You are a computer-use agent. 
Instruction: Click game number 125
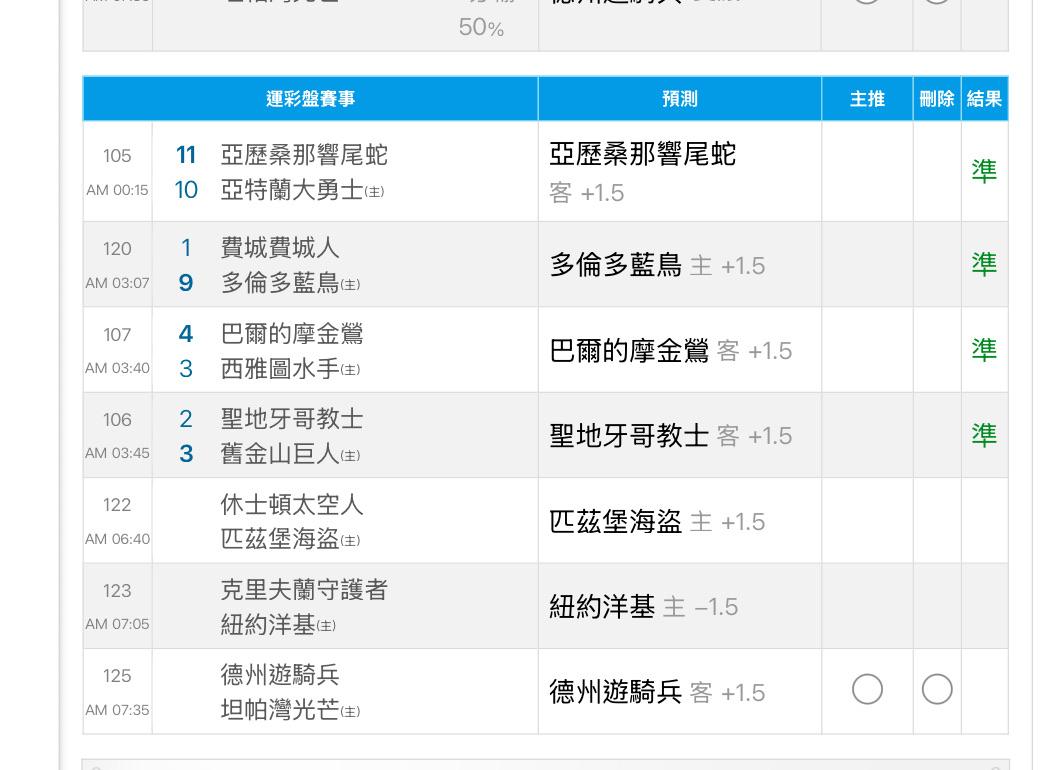117,676
